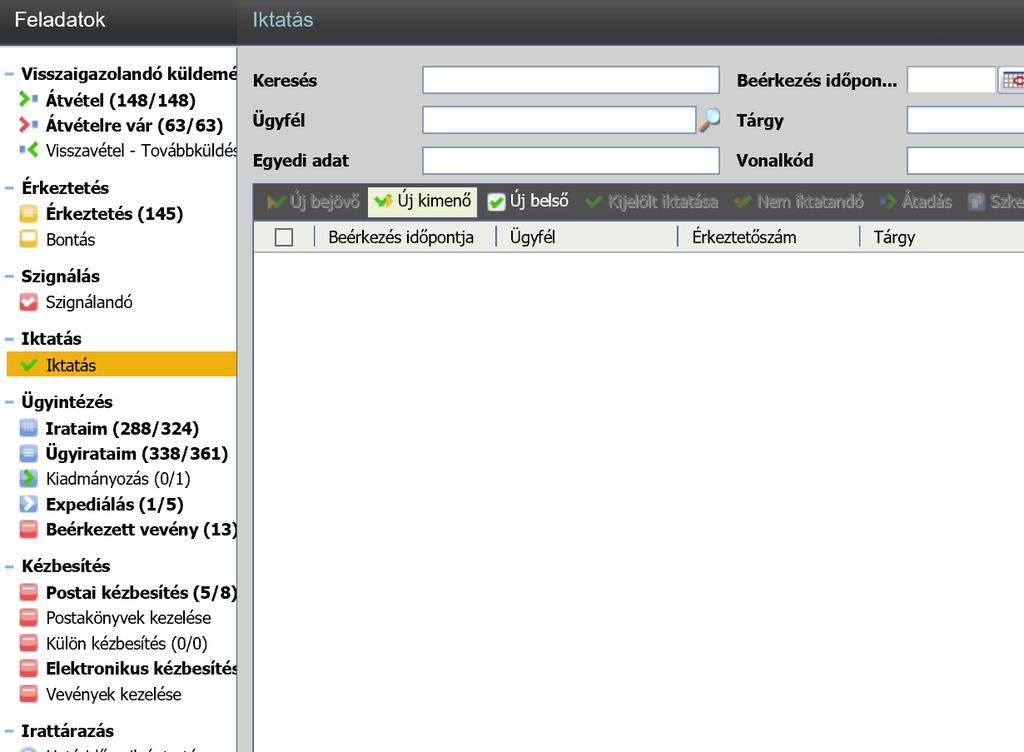Click the yellow icon beside Érkeztetés (145)

tap(28, 213)
